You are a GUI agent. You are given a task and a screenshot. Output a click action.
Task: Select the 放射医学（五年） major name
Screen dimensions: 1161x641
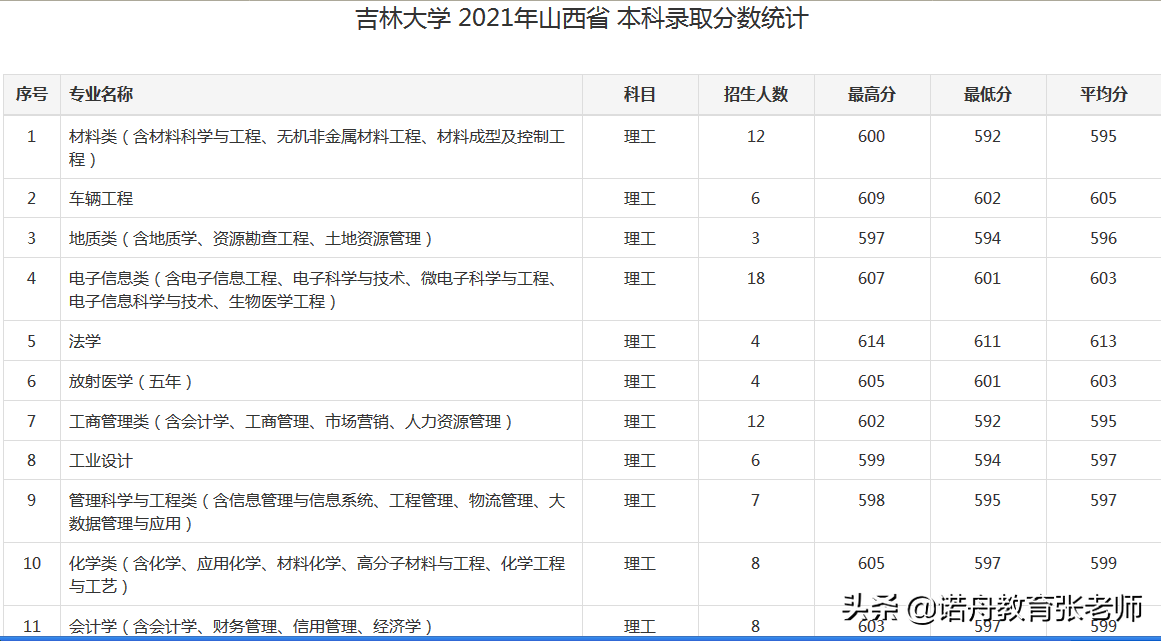coord(133,381)
